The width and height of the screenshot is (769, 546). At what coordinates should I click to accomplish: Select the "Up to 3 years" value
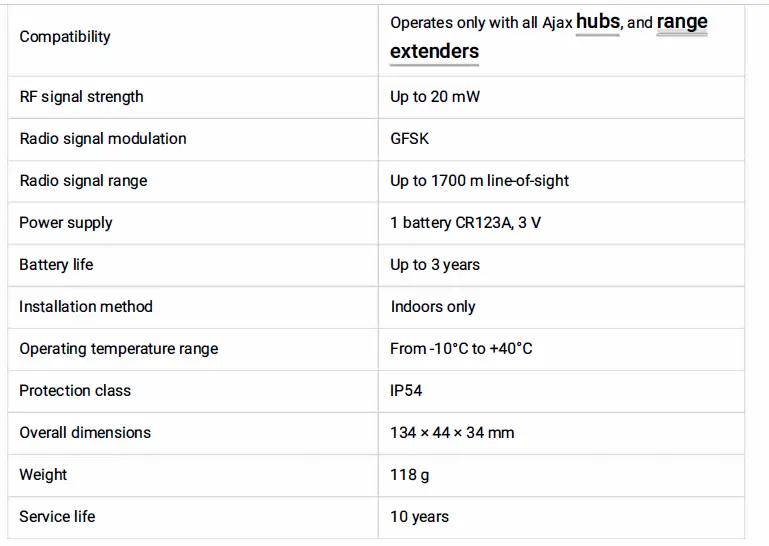point(434,265)
